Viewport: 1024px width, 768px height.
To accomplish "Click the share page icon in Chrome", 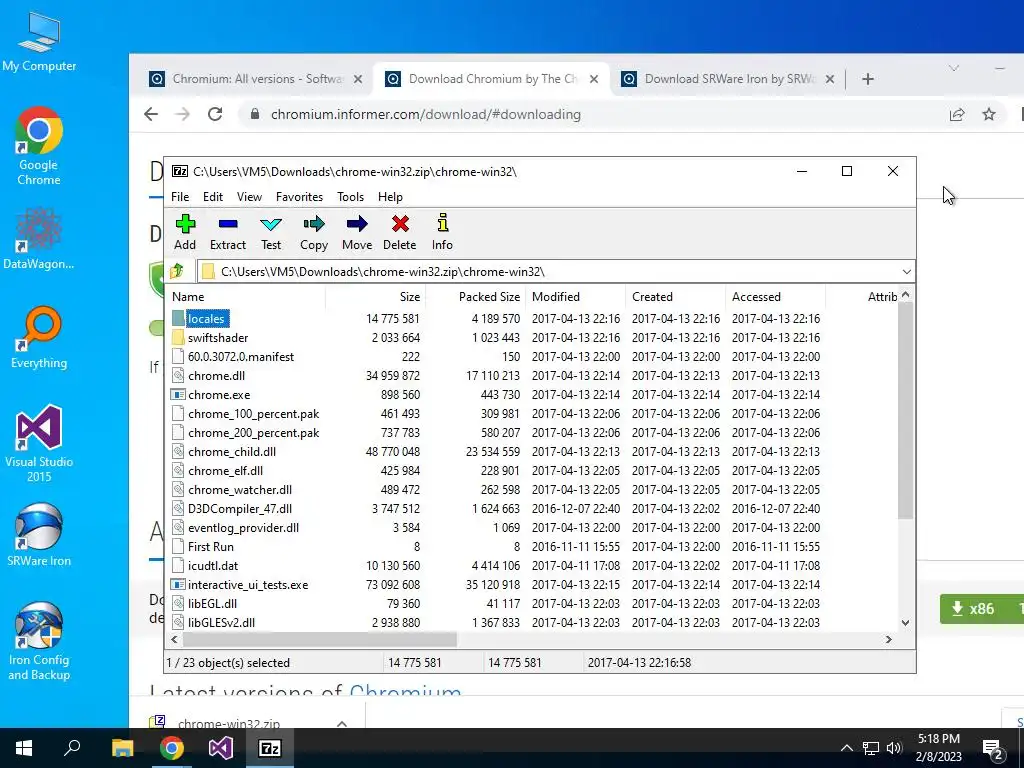I will tap(957, 114).
